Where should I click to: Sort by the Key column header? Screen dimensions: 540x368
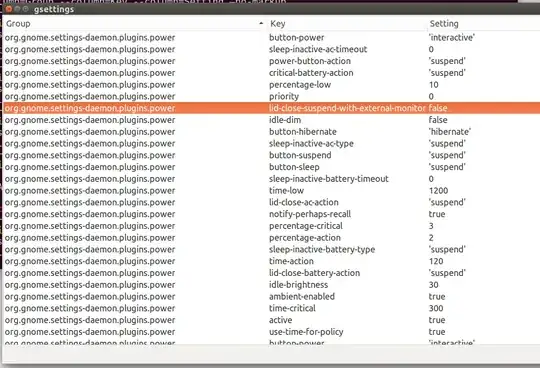(x=278, y=24)
